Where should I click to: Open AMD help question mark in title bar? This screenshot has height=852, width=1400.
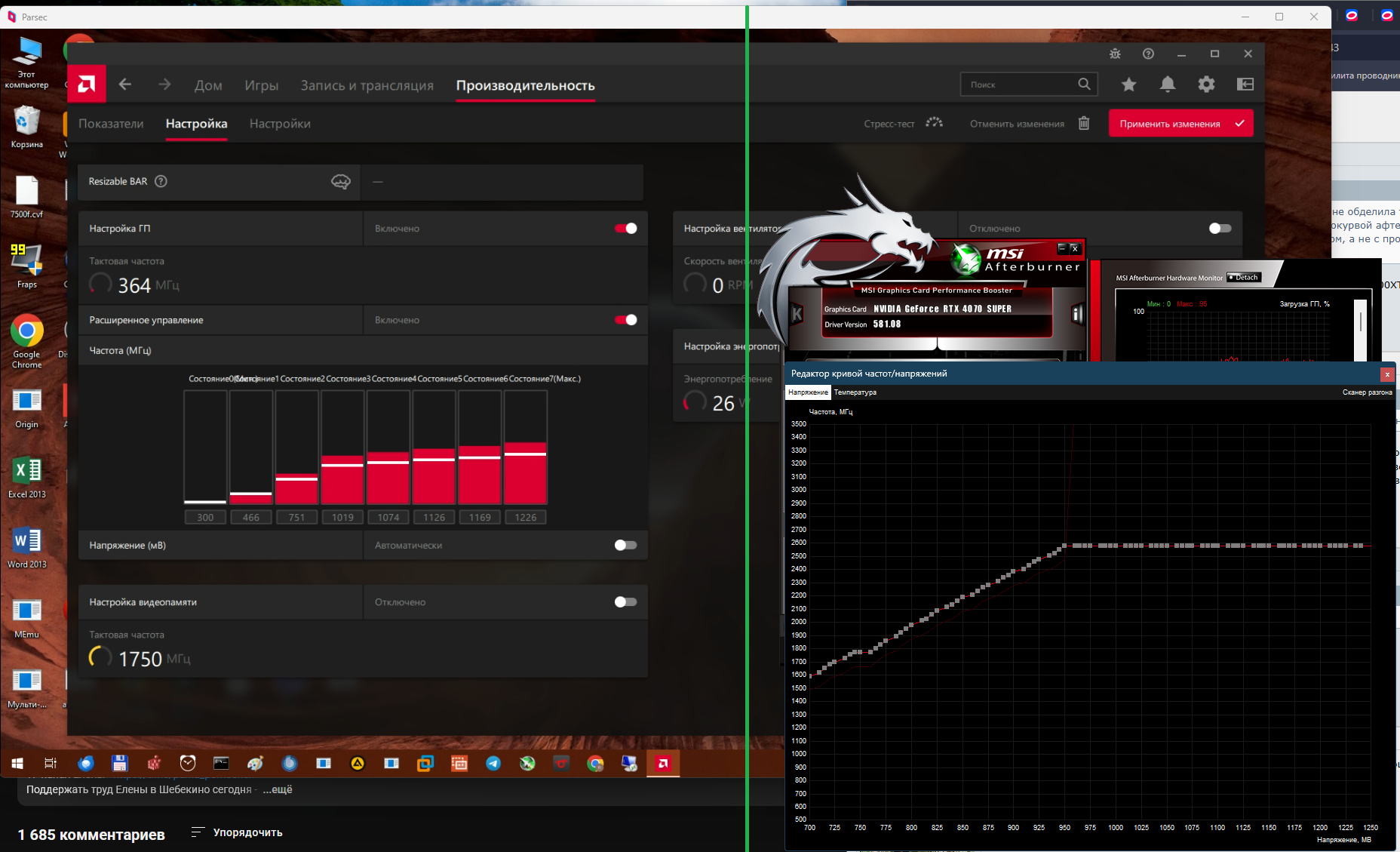(1148, 54)
